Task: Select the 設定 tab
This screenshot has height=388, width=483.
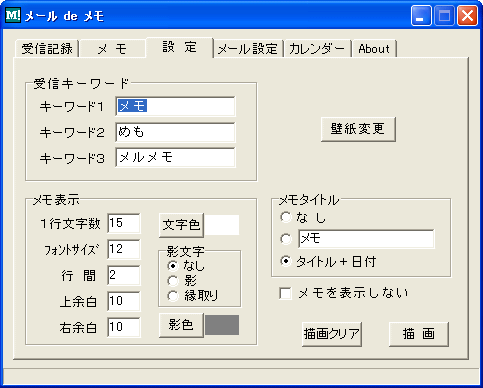Action: pyautogui.click(x=179, y=47)
